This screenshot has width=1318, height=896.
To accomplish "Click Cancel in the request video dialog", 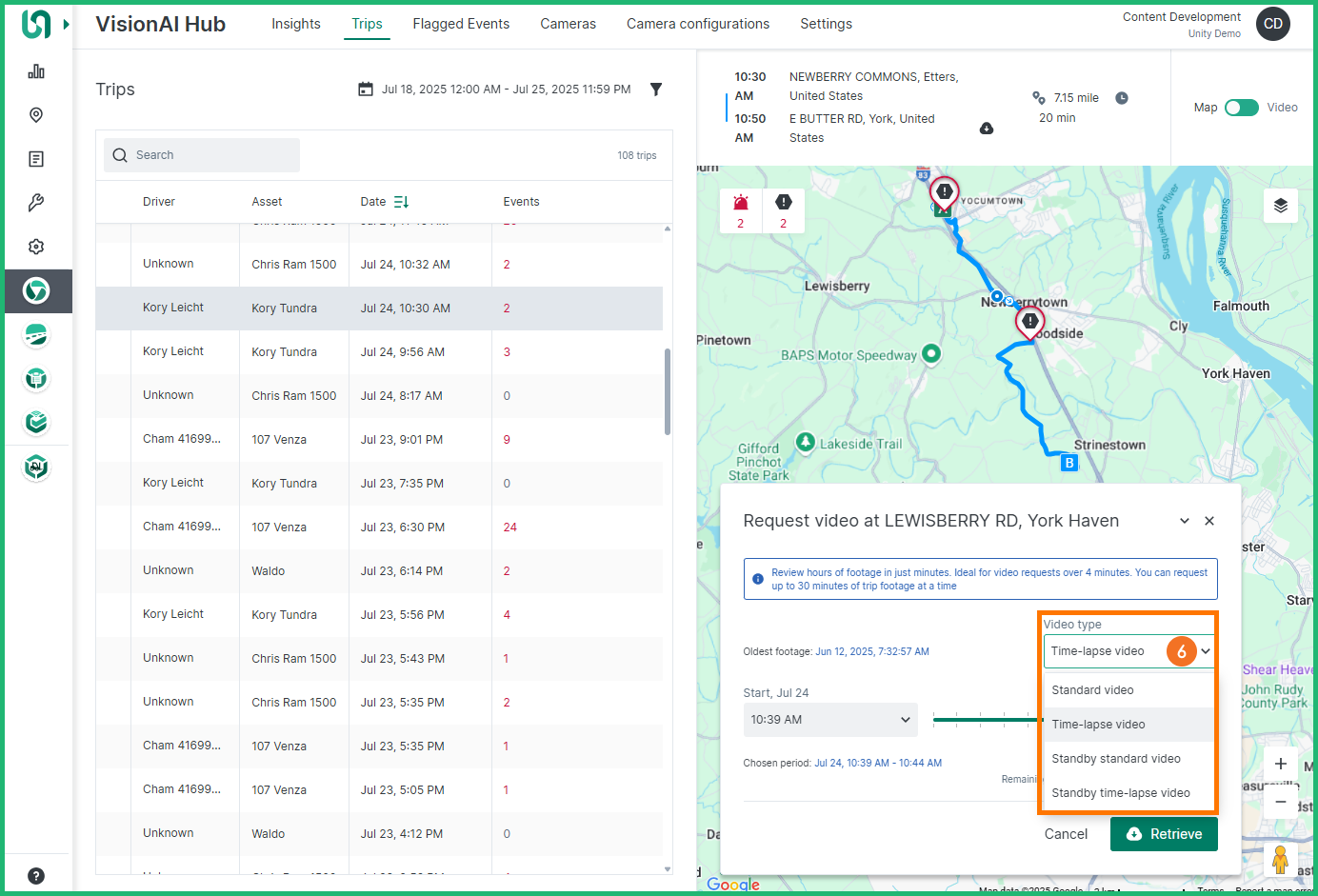I will tap(1066, 834).
